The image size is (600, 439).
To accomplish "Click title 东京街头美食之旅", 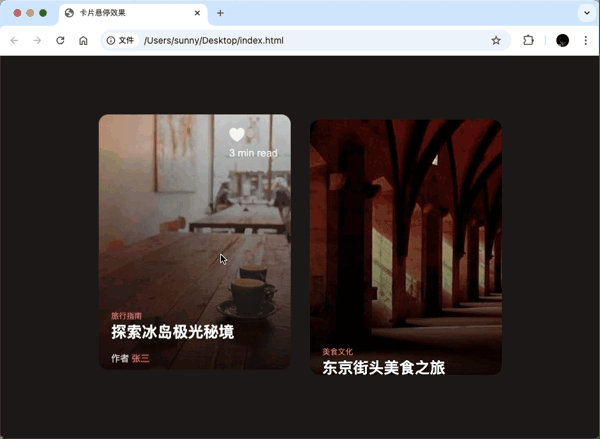I will [x=383, y=367].
